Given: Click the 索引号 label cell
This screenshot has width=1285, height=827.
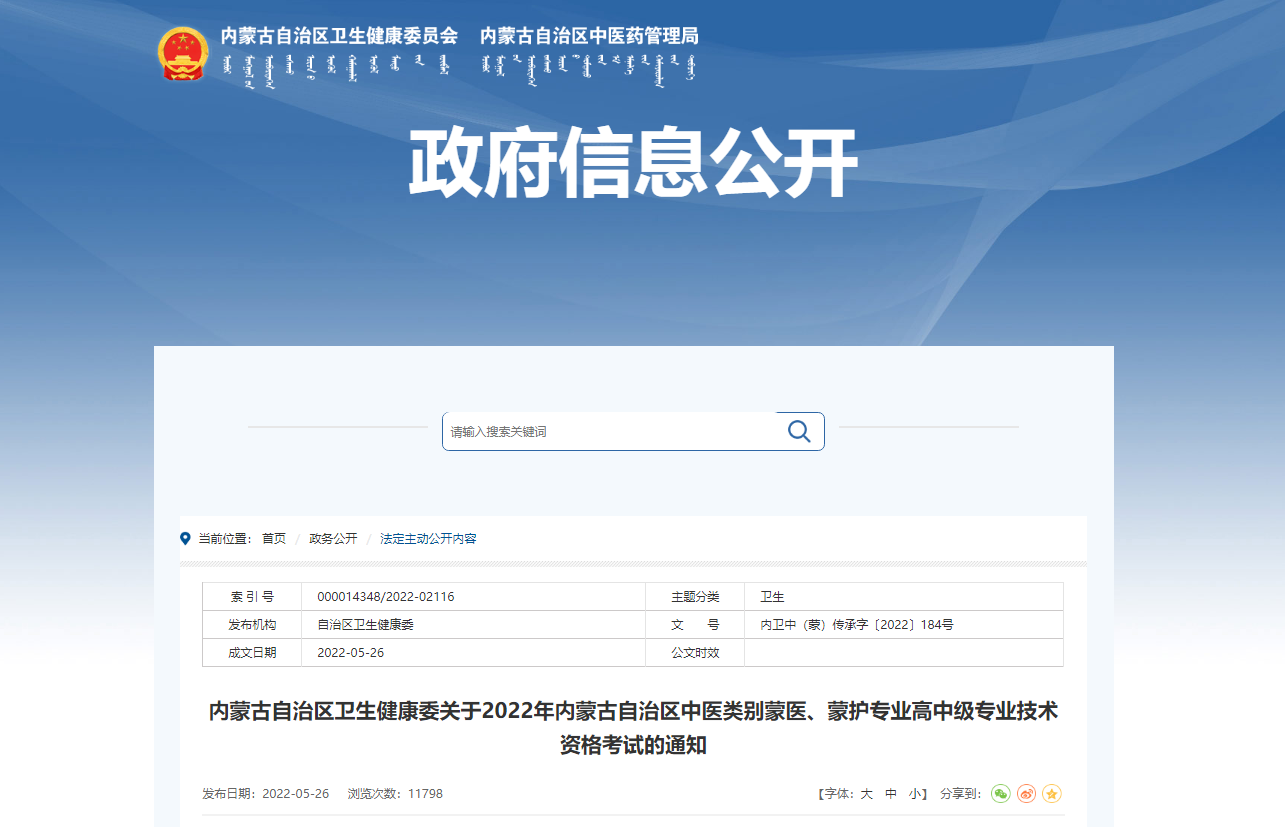Looking at the screenshot, I should coord(252,596).
